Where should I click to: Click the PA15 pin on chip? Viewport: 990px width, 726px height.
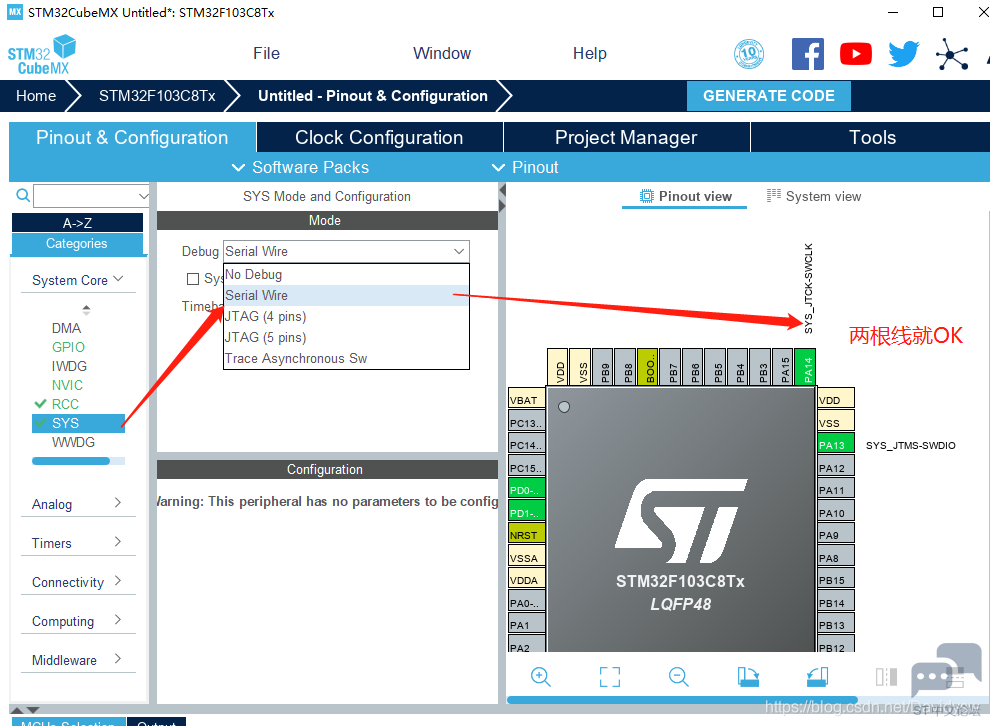pyautogui.click(x=783, y=367)
